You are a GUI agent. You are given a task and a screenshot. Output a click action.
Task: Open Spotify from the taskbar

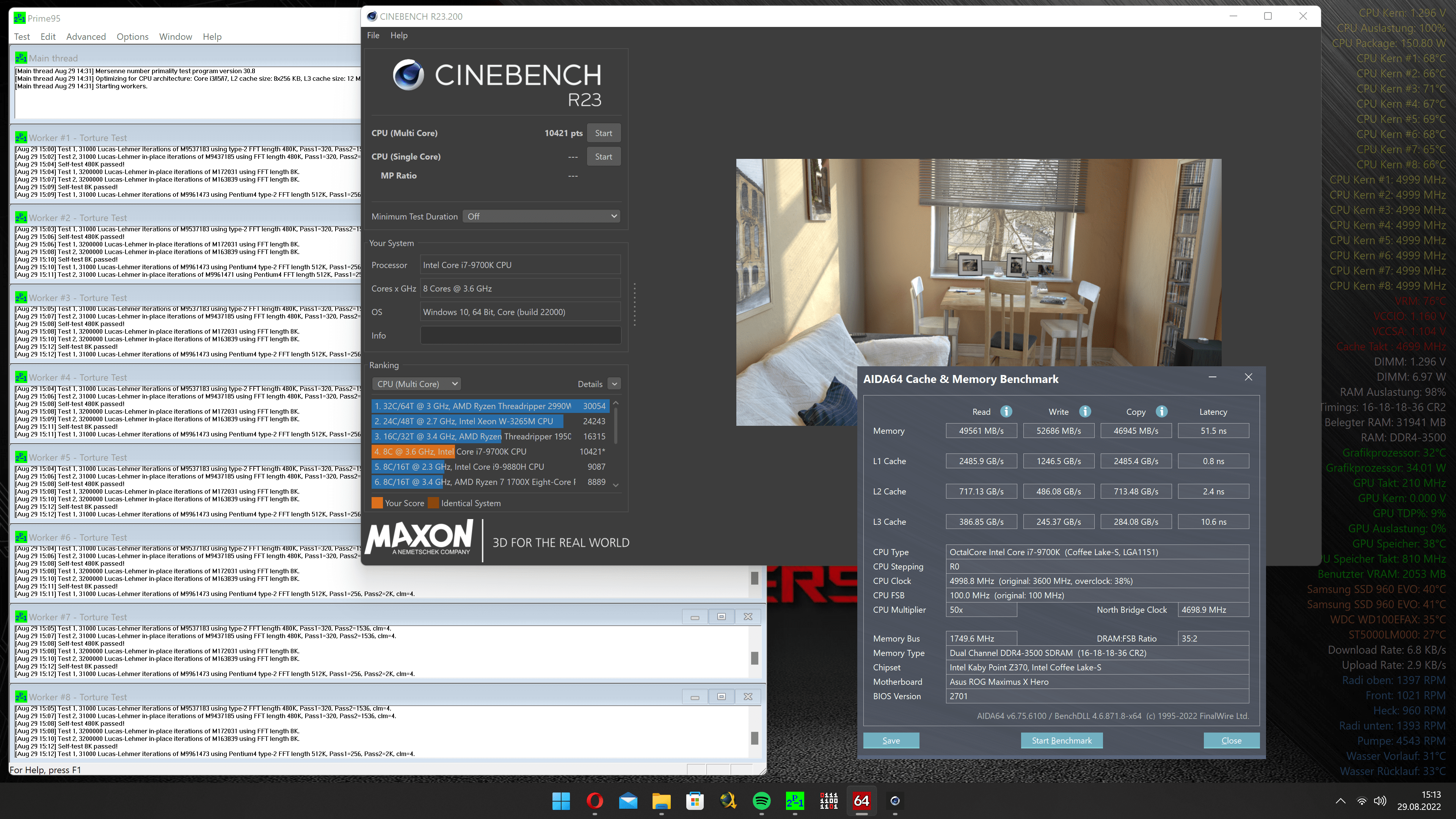click(x=761, y=801)
